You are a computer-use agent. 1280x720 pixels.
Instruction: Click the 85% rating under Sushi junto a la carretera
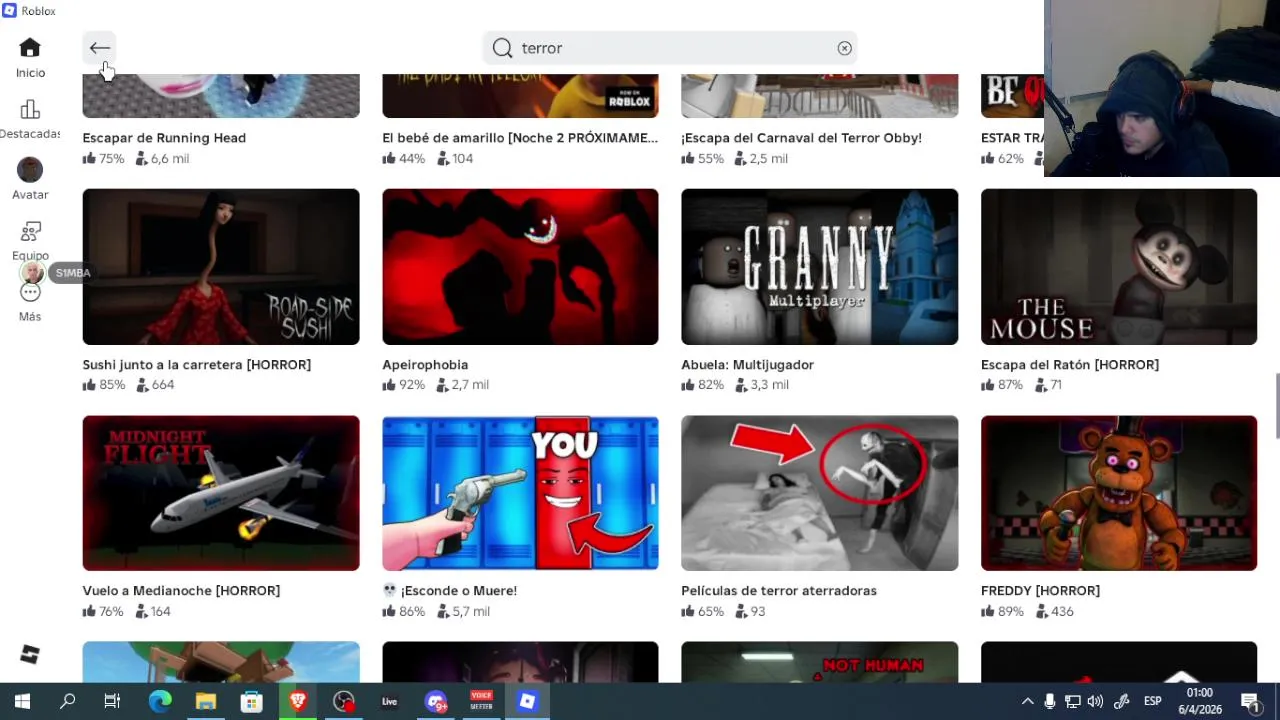(x=104, y=385)
